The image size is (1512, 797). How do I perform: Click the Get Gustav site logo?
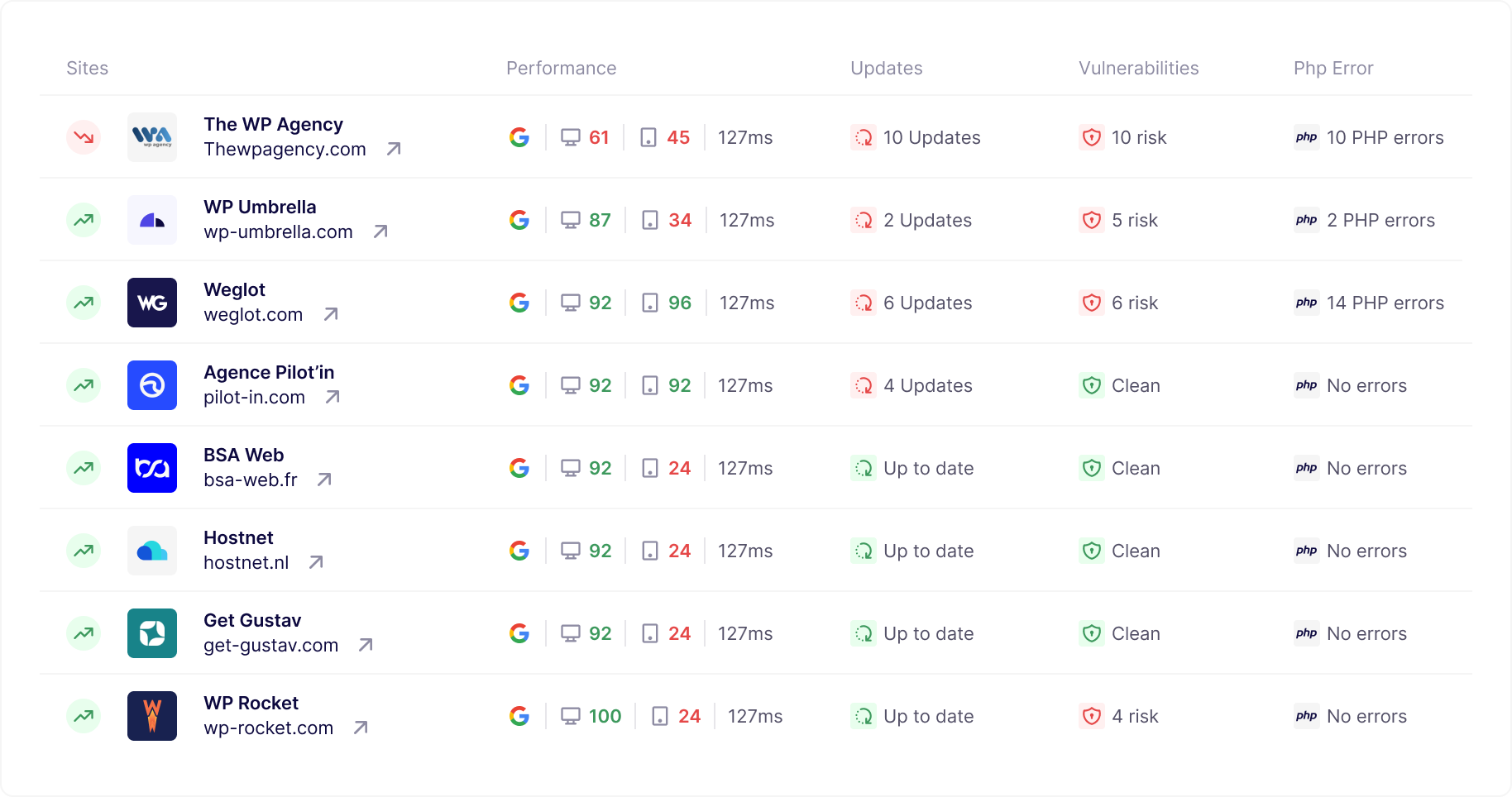(151, 633)
